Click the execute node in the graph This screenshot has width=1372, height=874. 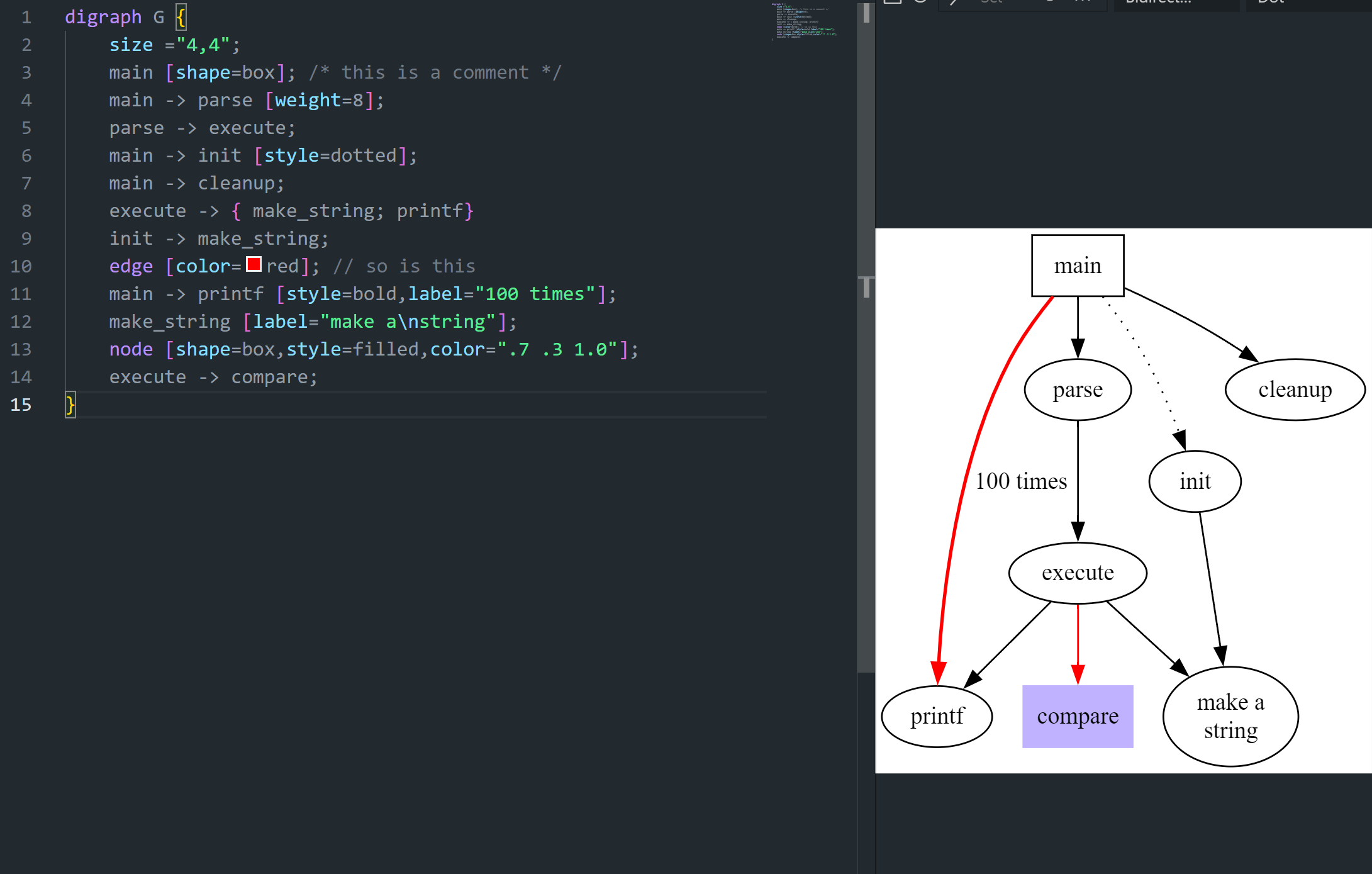pos(1077,573)
